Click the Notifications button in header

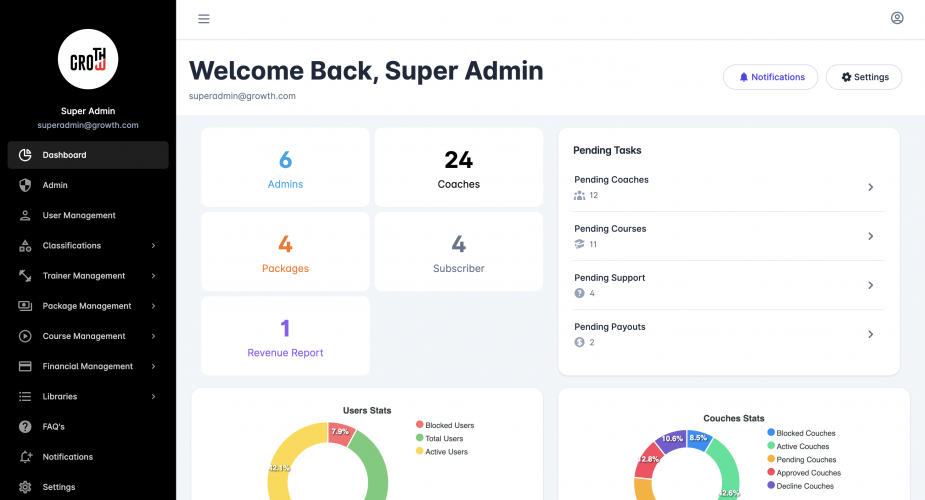click(770, 77)
